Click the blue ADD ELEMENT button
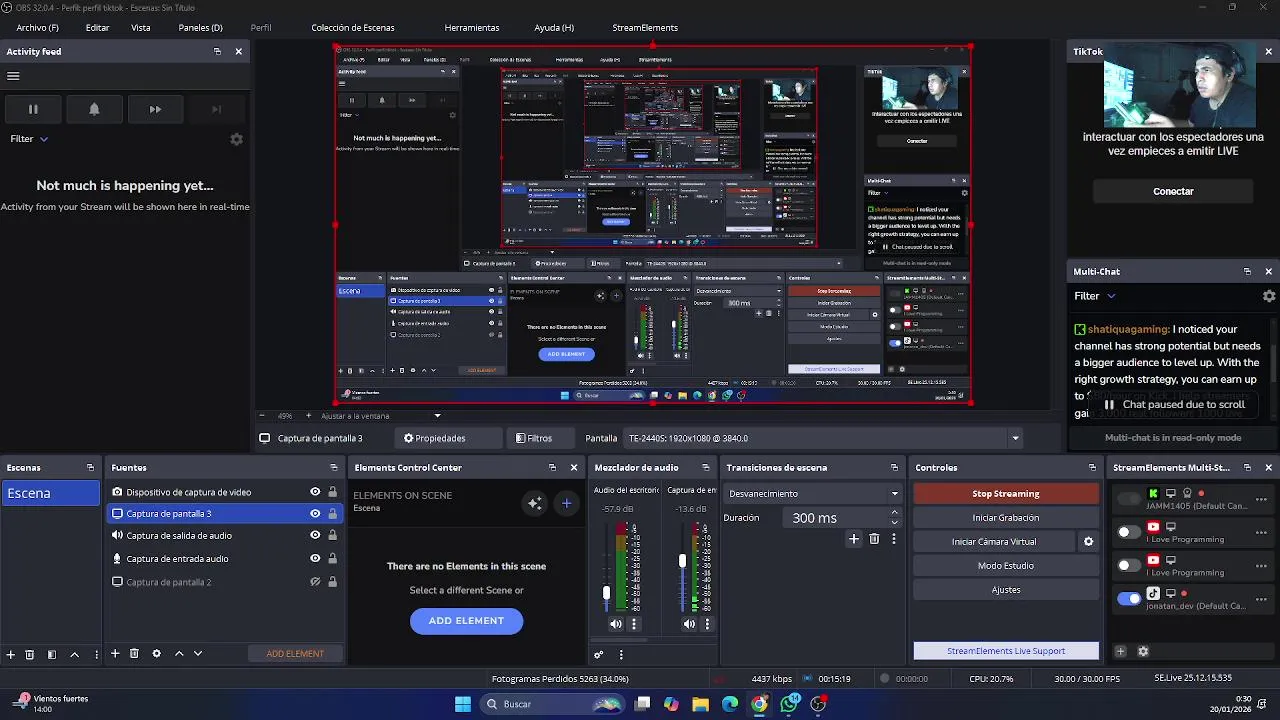 [x=466, y=621]
